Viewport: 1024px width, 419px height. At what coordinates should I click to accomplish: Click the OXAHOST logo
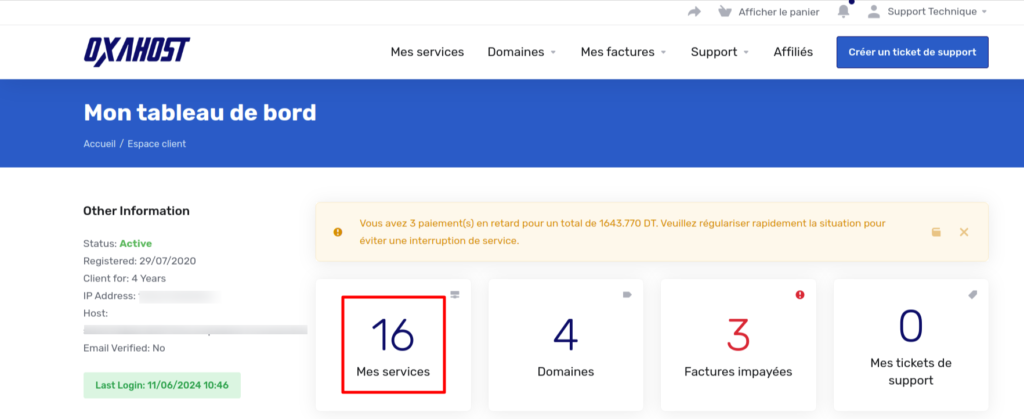[137, 51]
